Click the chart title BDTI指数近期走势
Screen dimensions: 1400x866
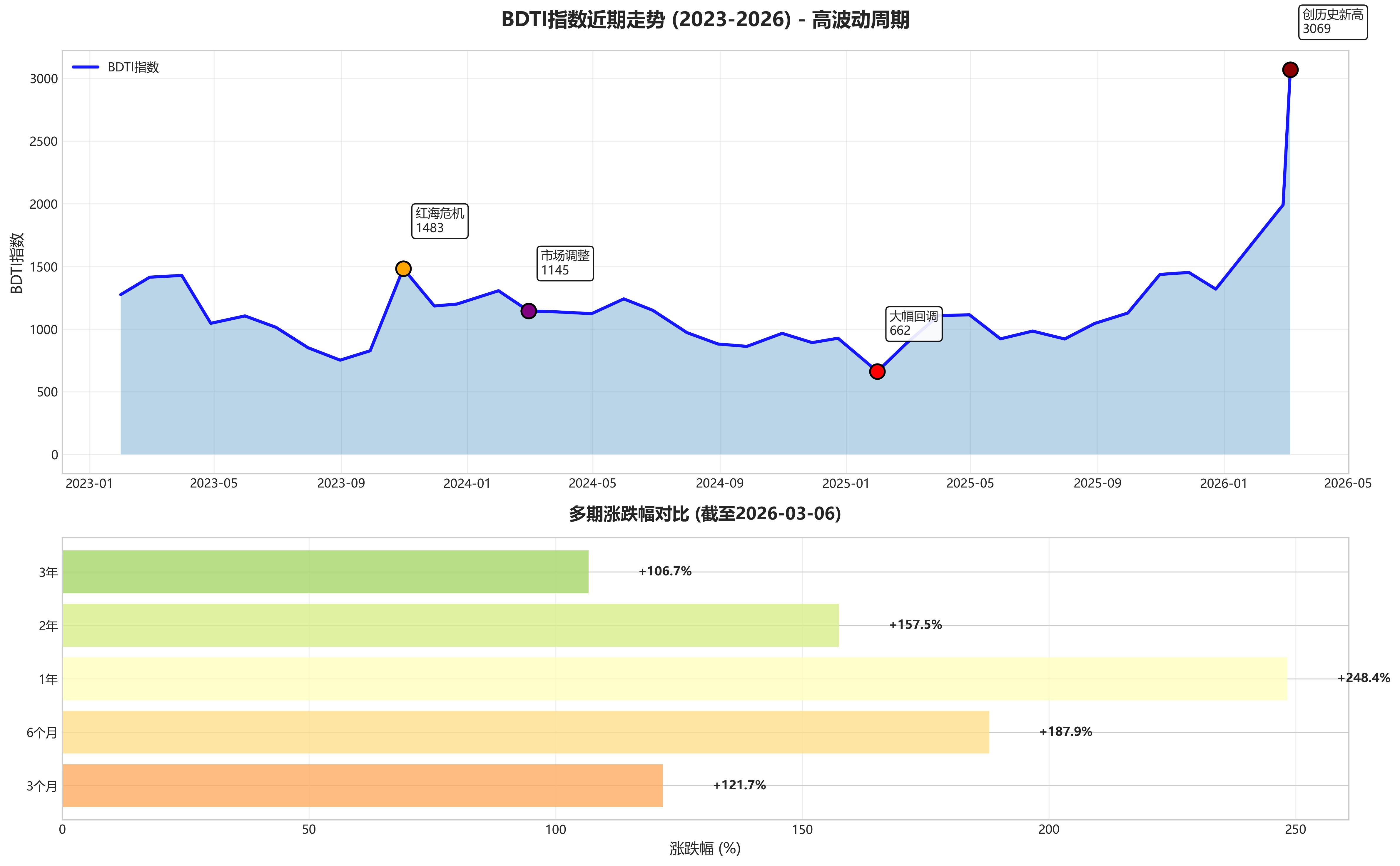pos(705,20)
